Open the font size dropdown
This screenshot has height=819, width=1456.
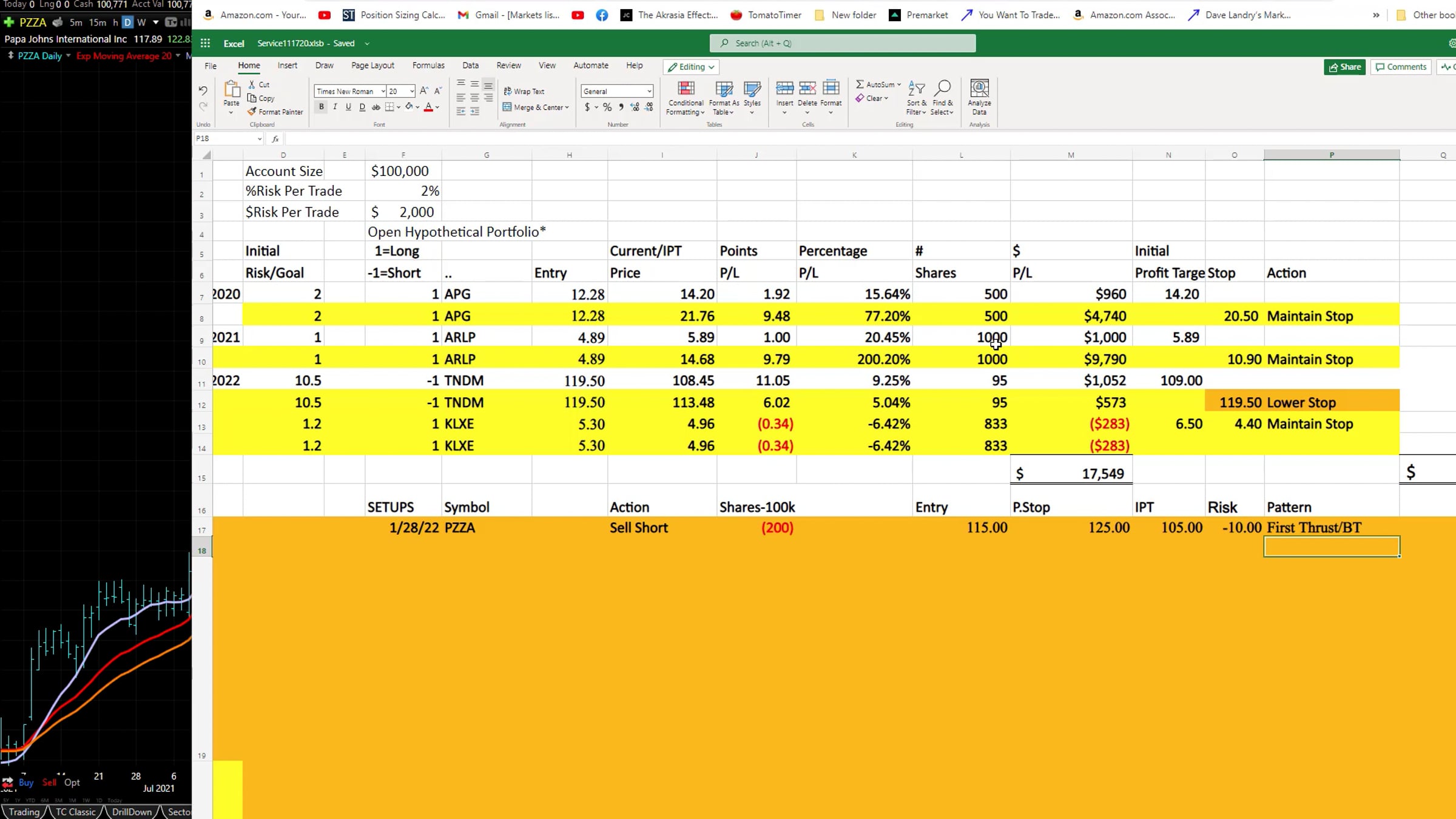click(412, 91)
